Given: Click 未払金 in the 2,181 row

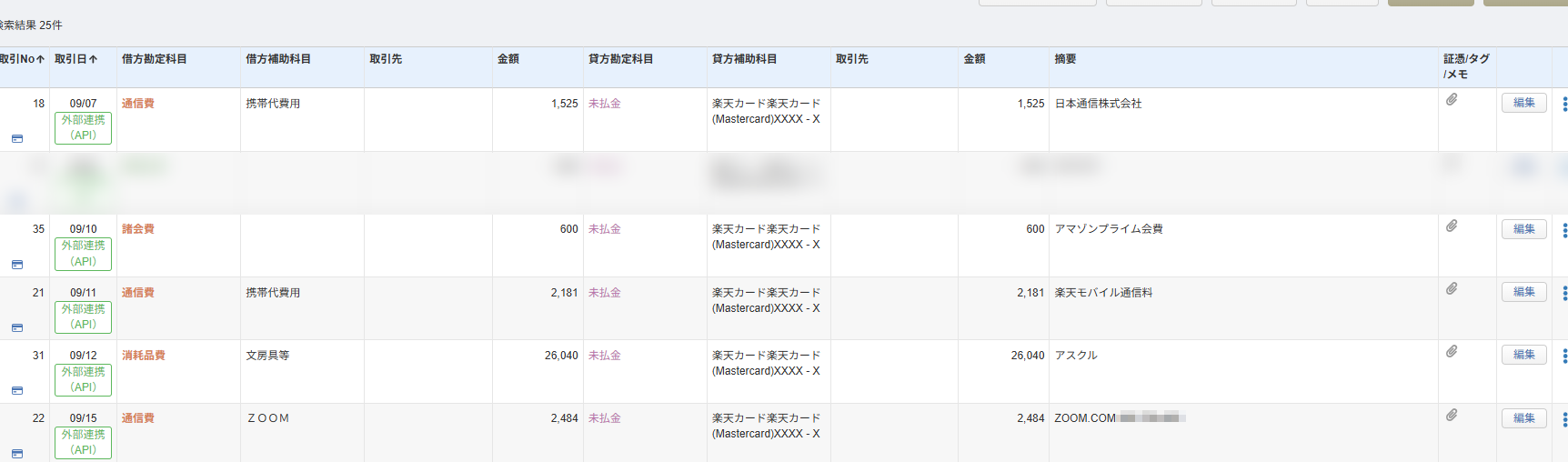Looking at the screenshot, I should coord(605,293).
